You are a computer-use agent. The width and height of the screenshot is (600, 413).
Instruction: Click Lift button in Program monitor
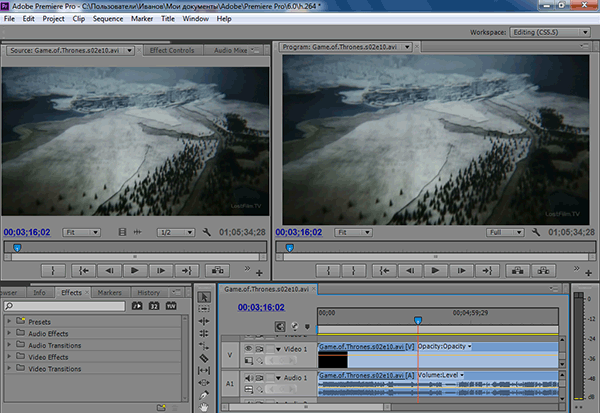point(517,271)
